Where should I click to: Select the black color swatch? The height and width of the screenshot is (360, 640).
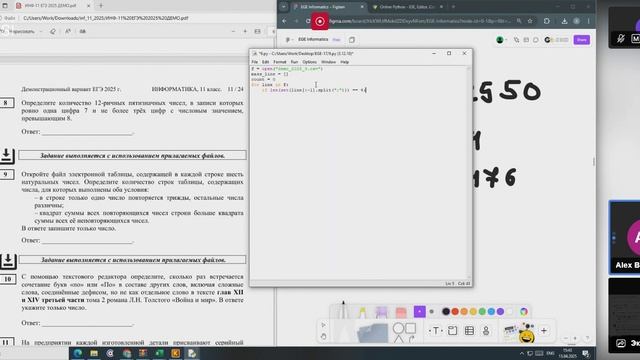(446, 312)
